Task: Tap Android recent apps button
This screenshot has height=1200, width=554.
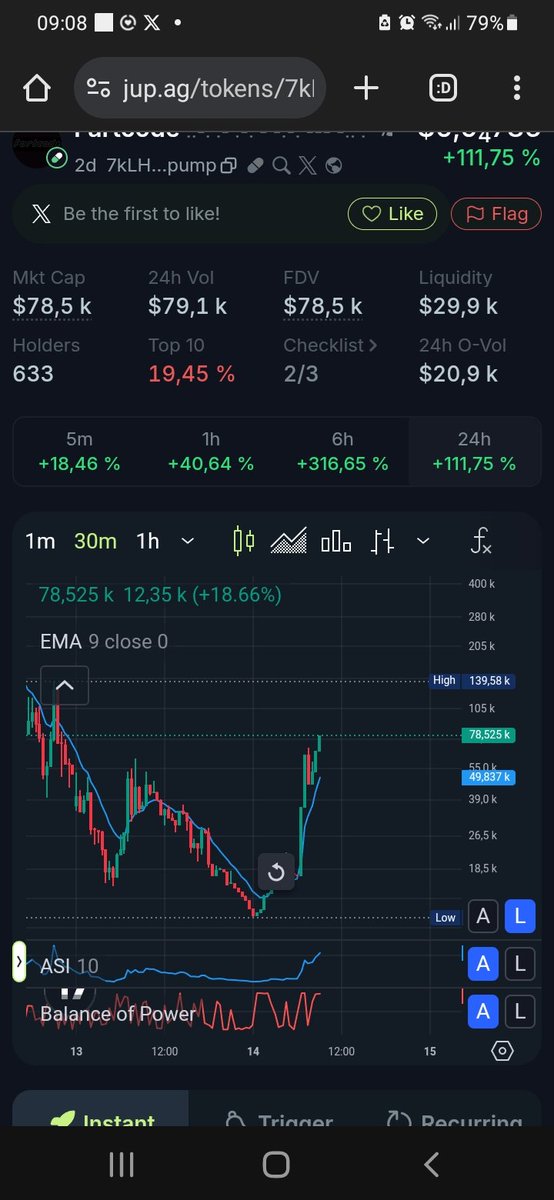Action: (x=121, y=1164)
